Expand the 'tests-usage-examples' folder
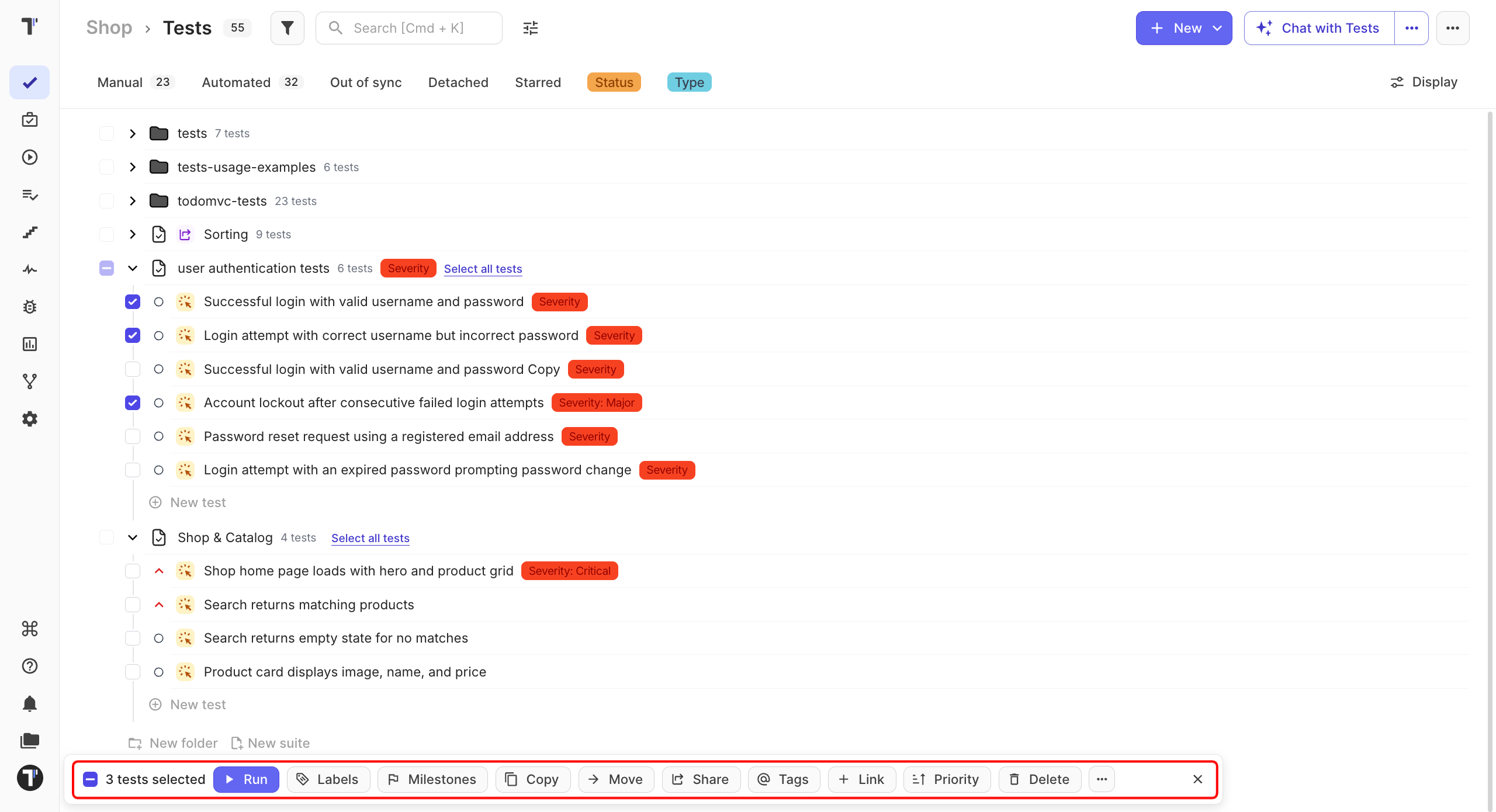The image size is (1496, 812). [x=133, y=167]
